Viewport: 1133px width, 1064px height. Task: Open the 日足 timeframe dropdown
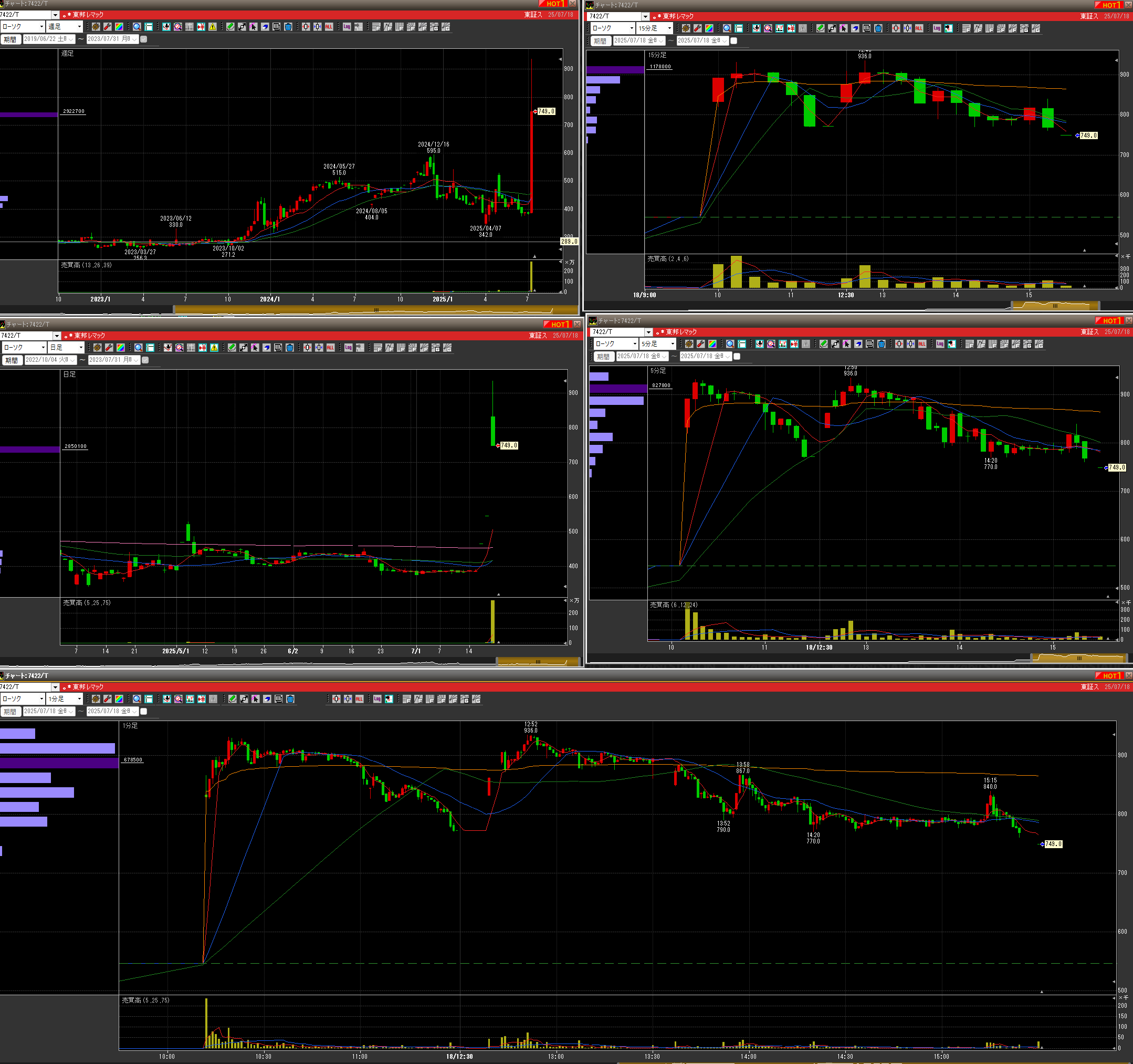(67, 348)
